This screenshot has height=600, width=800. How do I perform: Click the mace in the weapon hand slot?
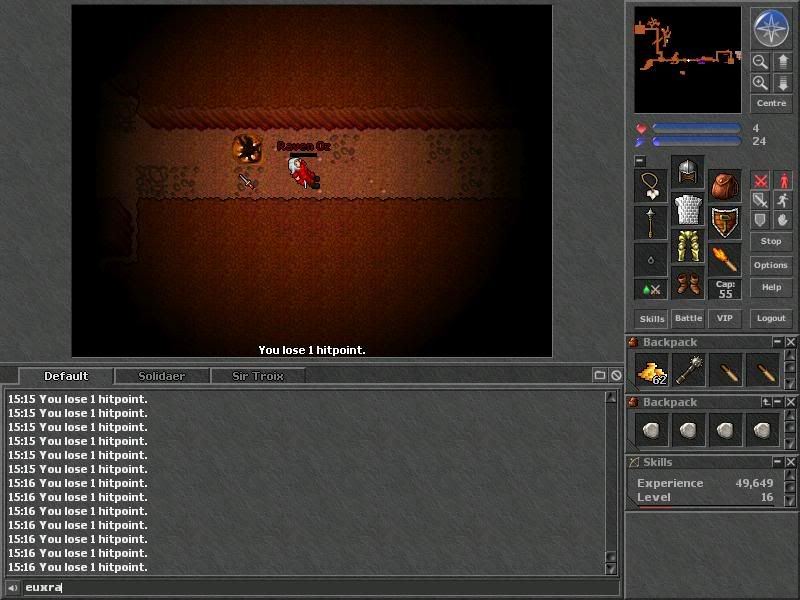pyautogui.click(x=651, y=223)
